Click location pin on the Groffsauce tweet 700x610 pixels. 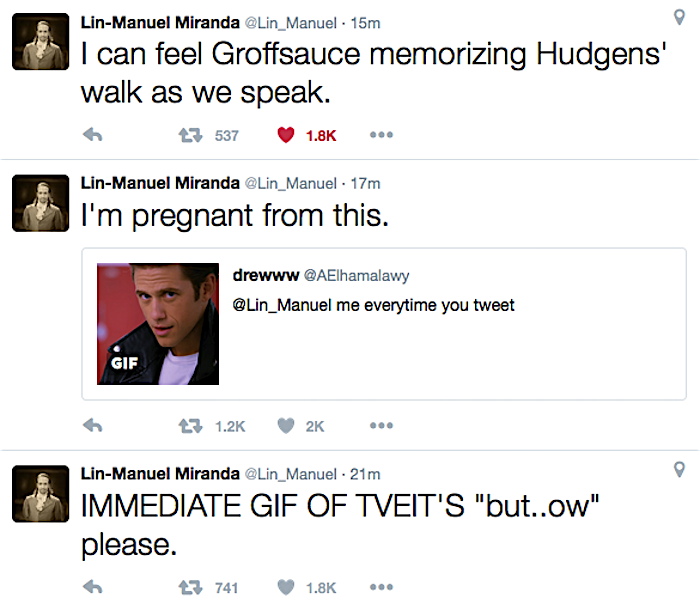click(x=680, y=17)
